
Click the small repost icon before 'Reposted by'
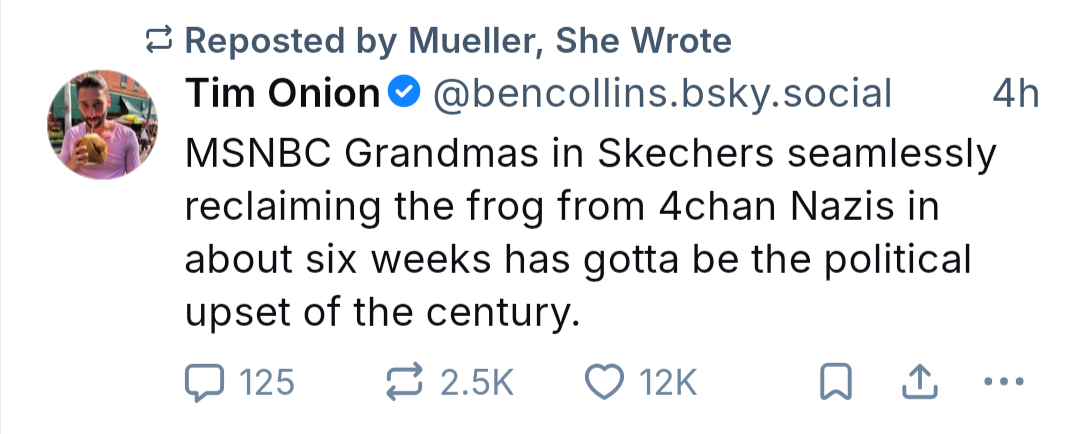pyautogui.click(x=160, y=41)
